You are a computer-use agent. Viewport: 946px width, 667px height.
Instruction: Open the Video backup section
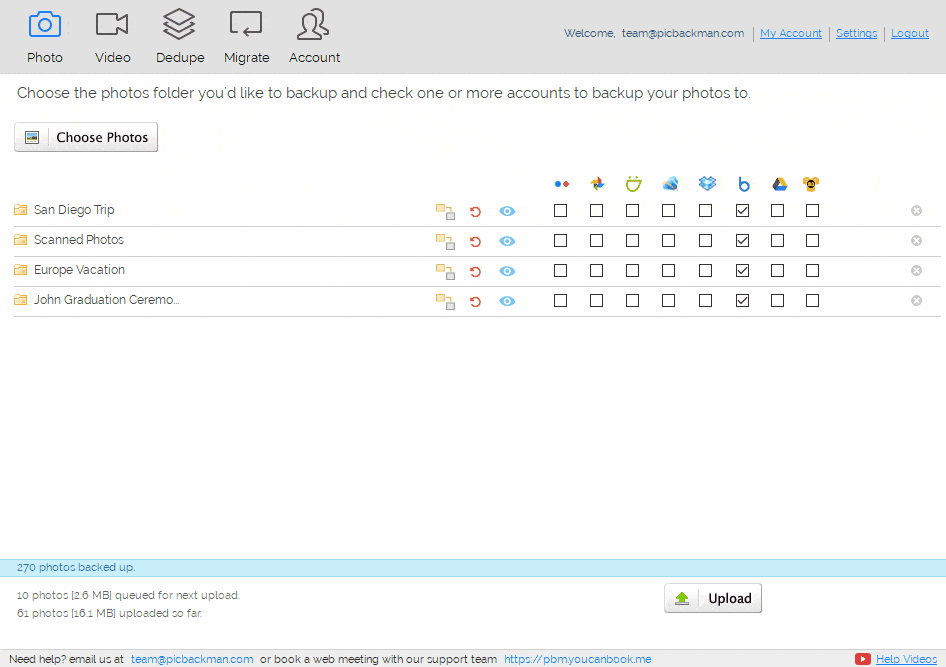(x=112, y=36)
